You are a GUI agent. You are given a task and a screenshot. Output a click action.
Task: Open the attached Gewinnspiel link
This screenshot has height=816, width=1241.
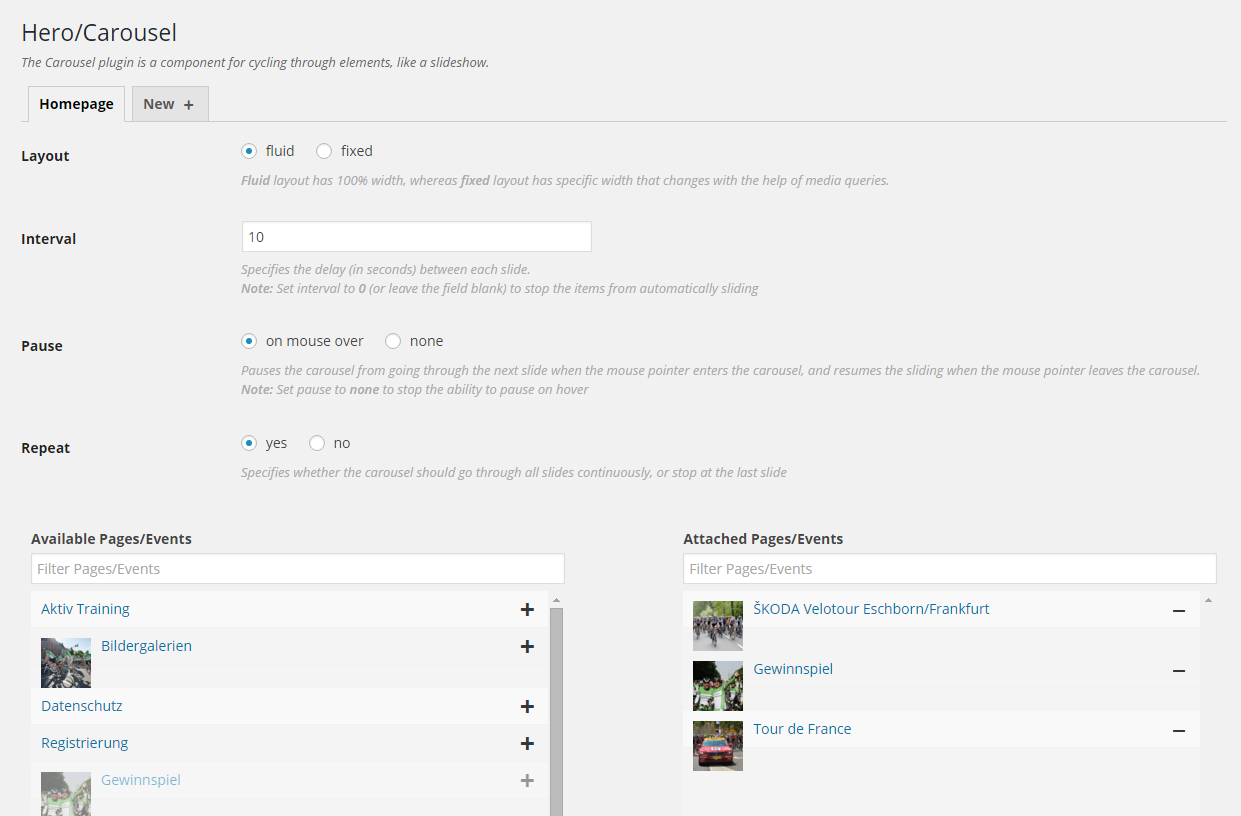tap(793, 669)
